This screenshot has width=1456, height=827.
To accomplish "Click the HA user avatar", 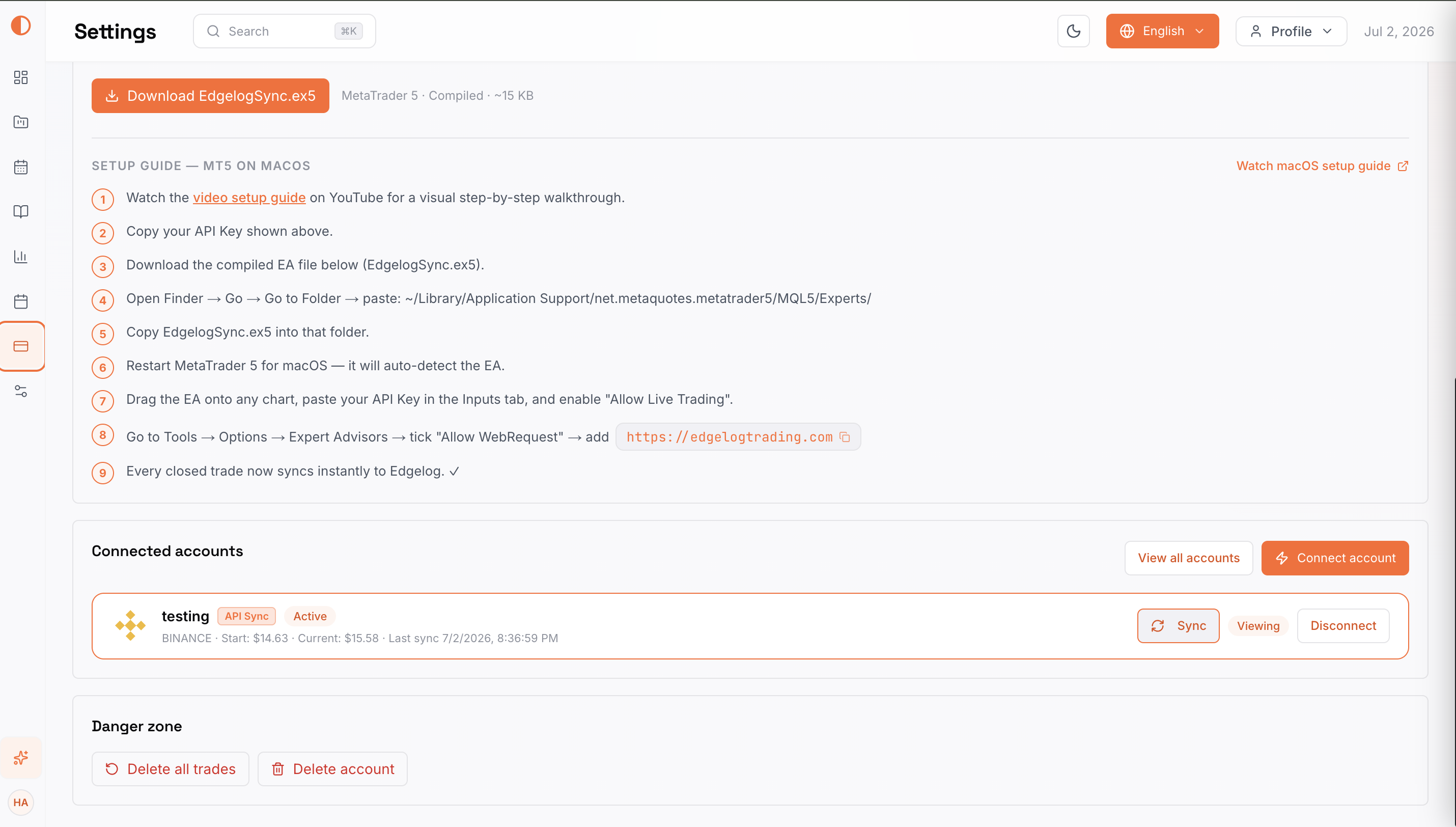I will pos(21,803).
